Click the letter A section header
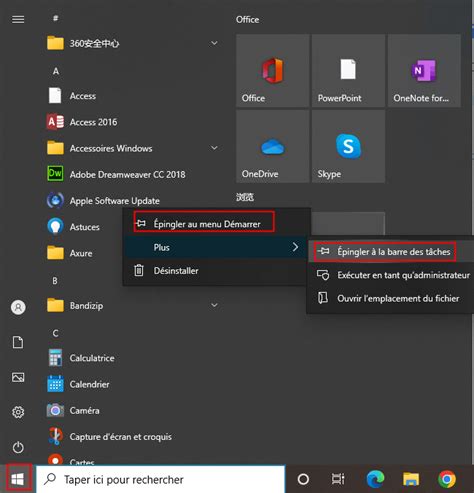The image size is (474, 493). (x=56, y=71)
